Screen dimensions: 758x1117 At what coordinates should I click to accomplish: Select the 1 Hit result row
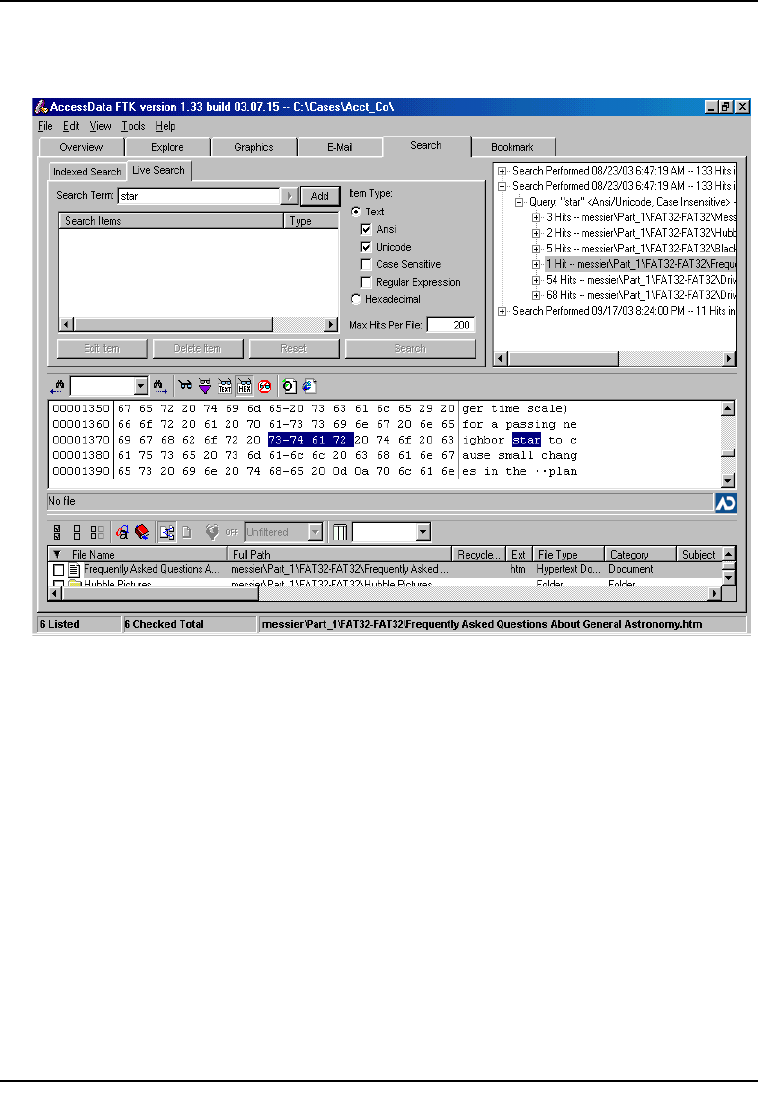[x=640, y=264]
